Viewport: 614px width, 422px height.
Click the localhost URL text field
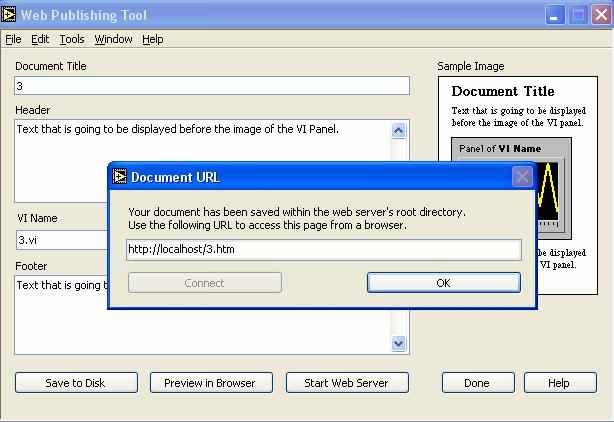[323, 249]
